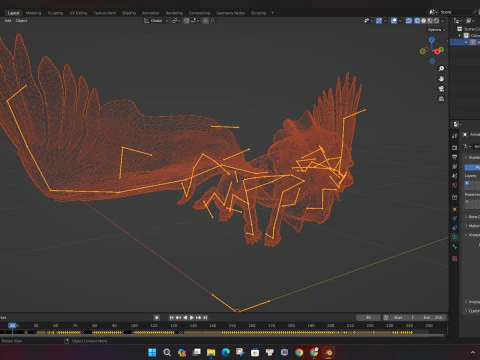
Task: Click the red X axis on gizmo
Action: click(437, 52)
